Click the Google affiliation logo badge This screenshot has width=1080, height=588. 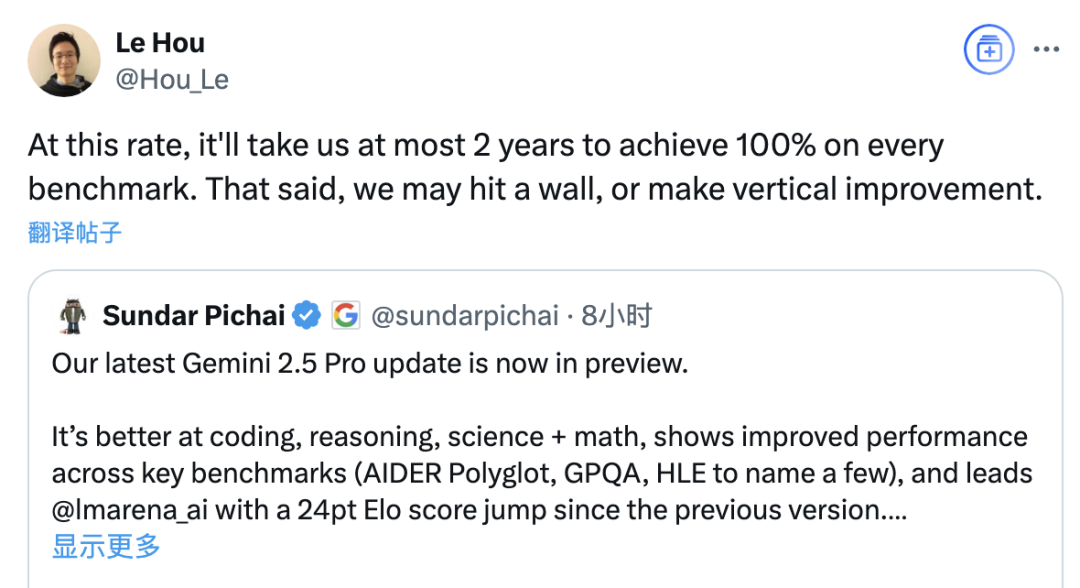(x=346, y=315)
